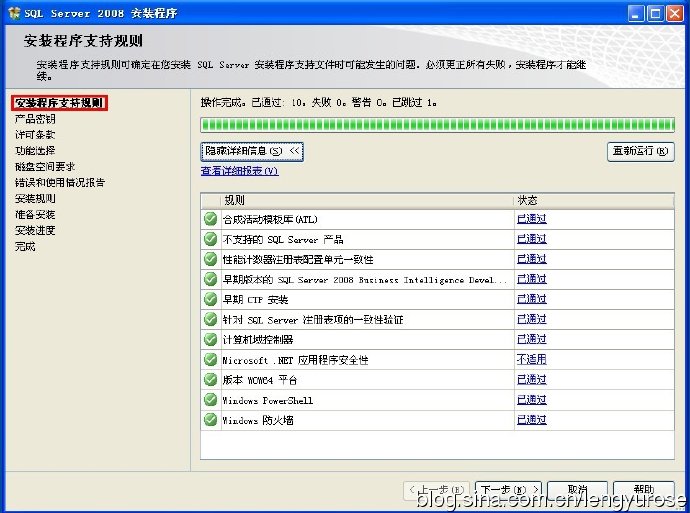Click green check icon for 计算机域控制器
Screen dimensions: 690x513
[211, 339]
